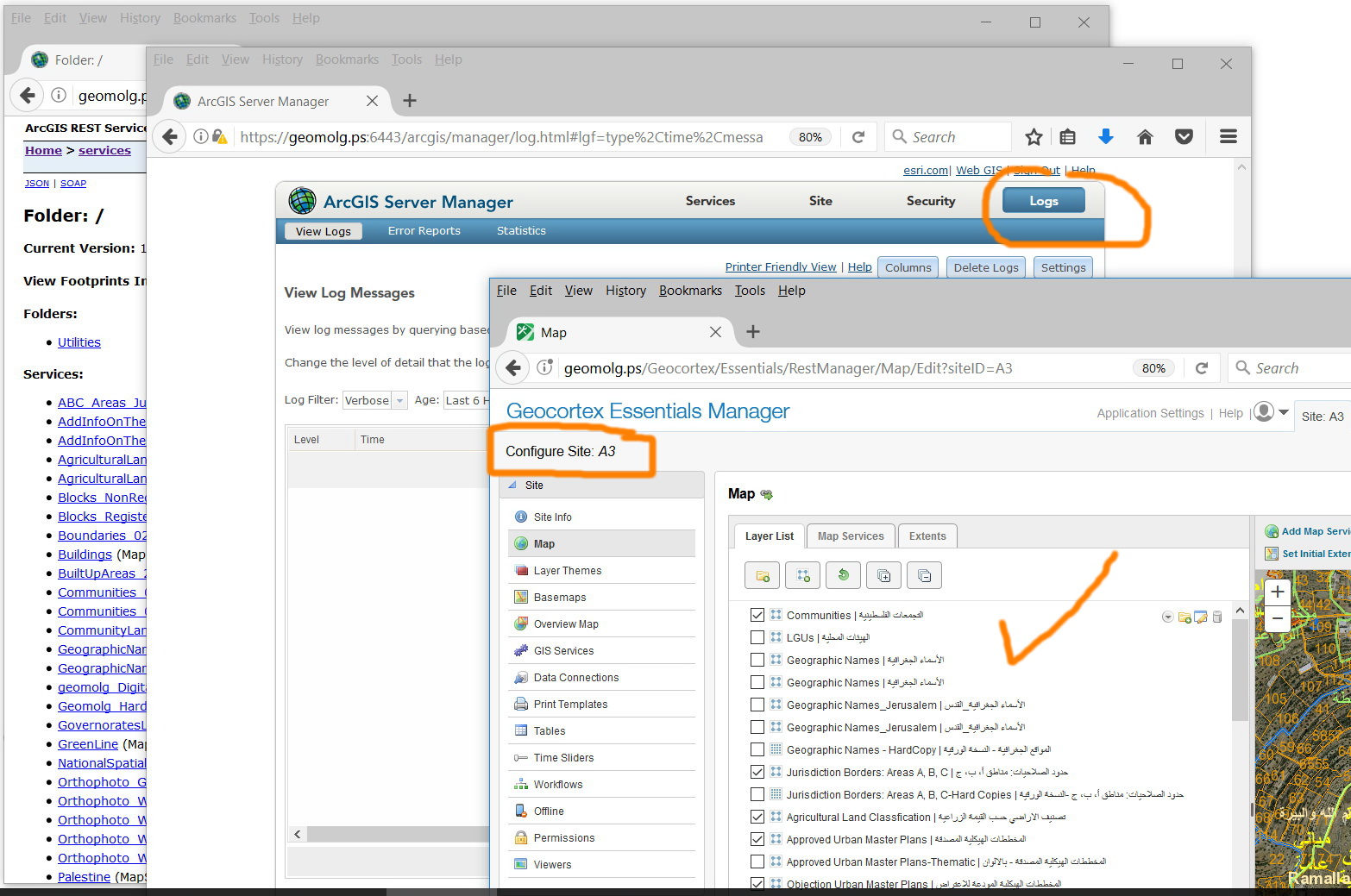Check the LGUs layer checkbox
This screenshot has height=896, width=1351.
pos(757,637)
